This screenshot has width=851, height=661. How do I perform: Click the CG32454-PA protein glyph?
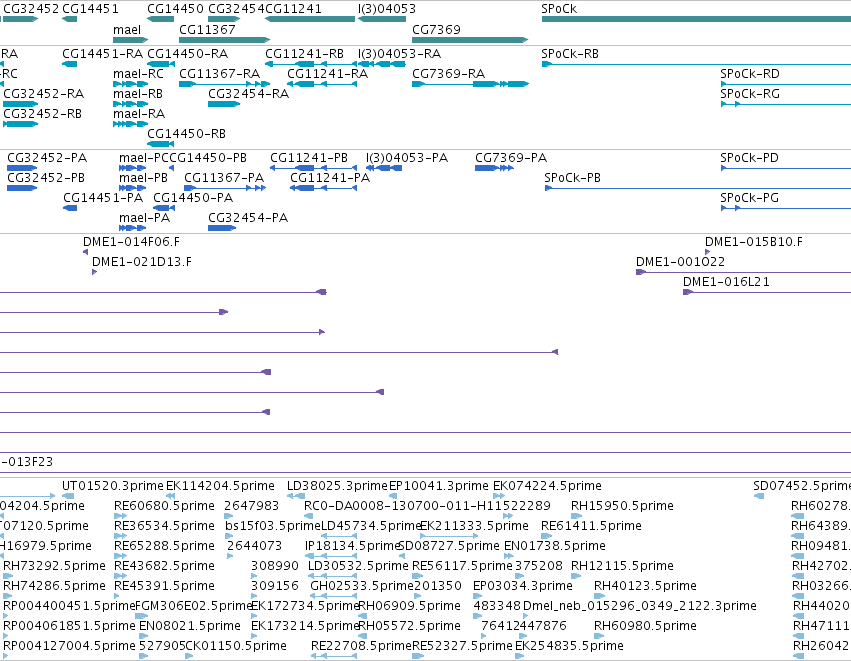tap(222, 228)
